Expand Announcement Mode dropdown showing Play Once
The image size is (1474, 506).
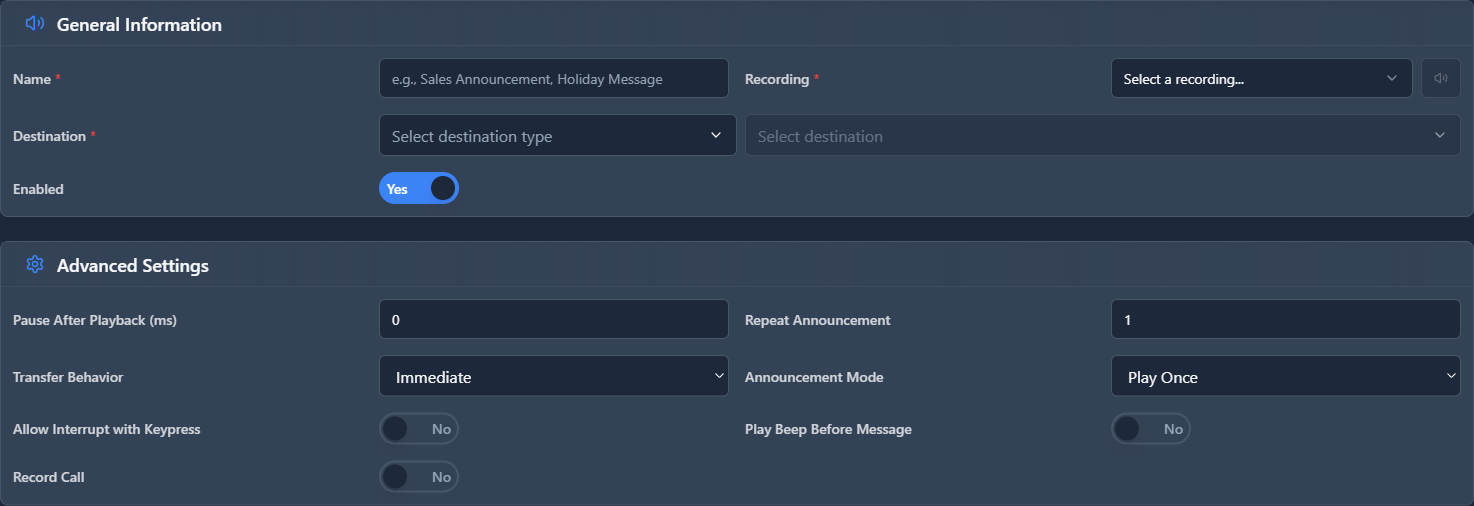click(1285, 376)
